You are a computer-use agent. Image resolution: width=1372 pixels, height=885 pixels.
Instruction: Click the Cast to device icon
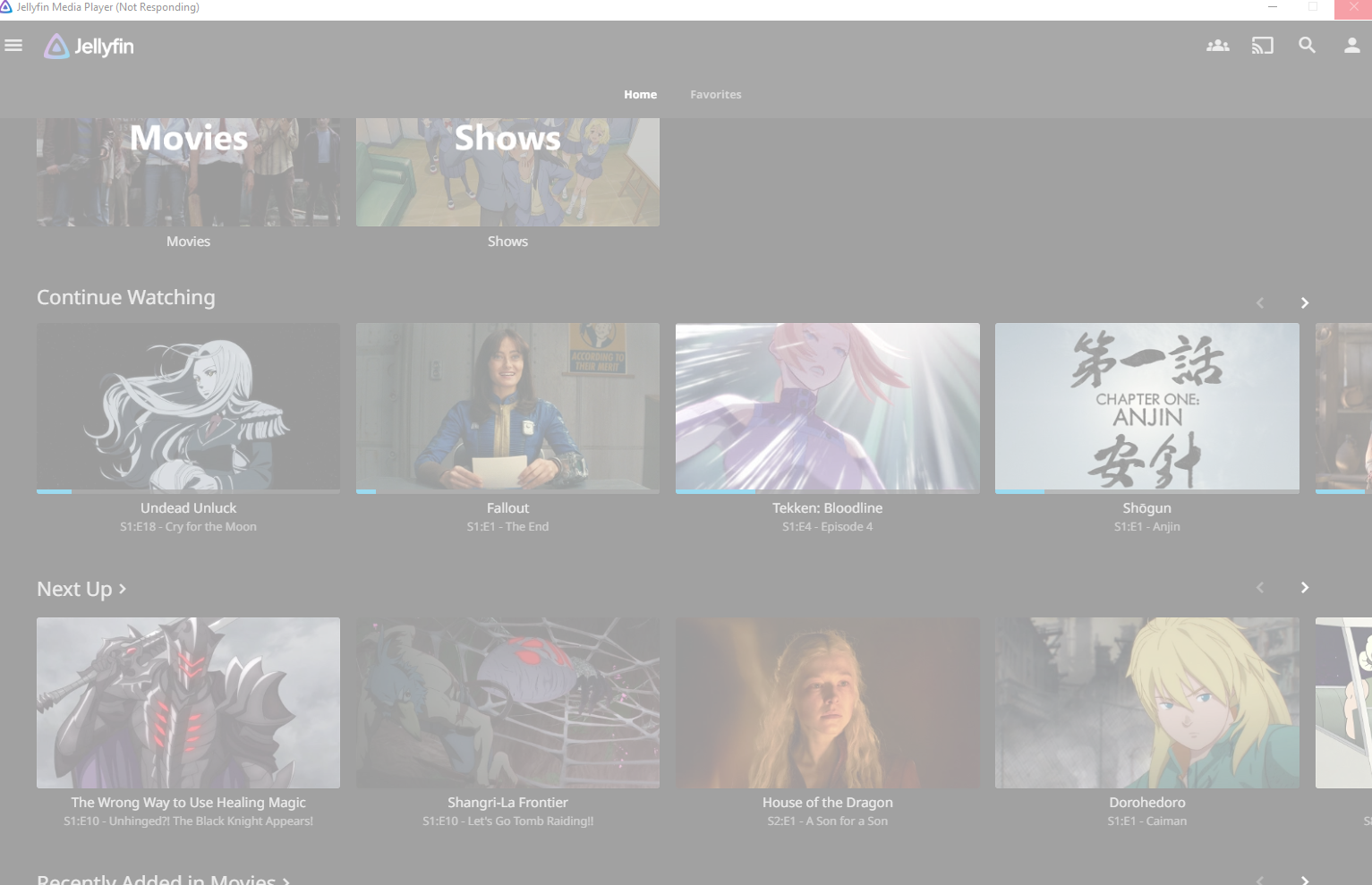[1262, 46]
